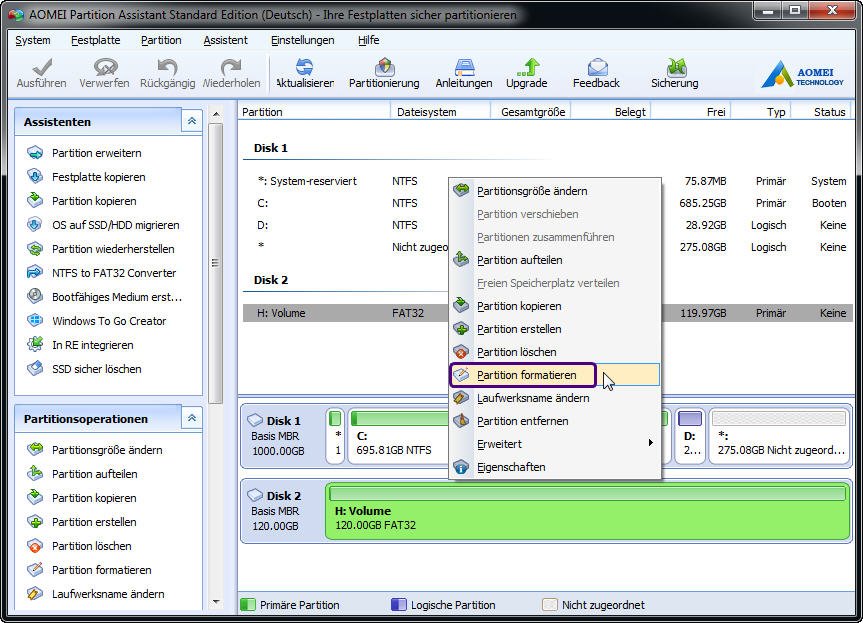Viewport: 863px width, 623px height.
Task: Select the D: NTFS partition row
Action: pyautogui.click(x=548, y=225)
